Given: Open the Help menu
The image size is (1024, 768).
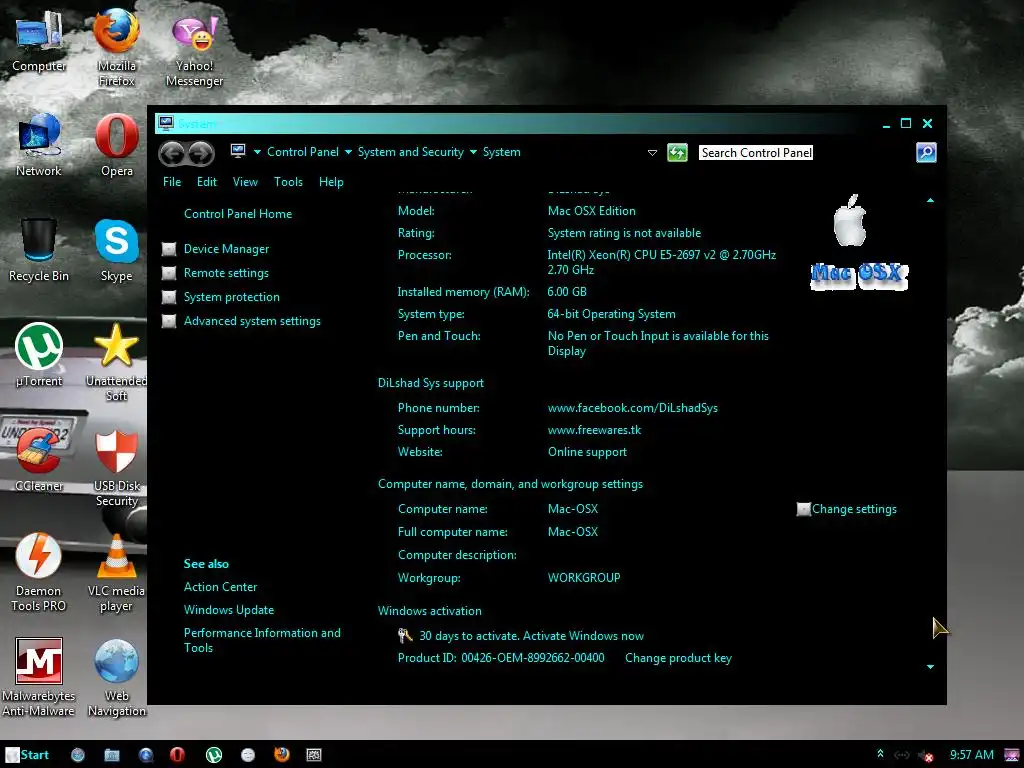Looking at the screenshot, I should [331, 182].
